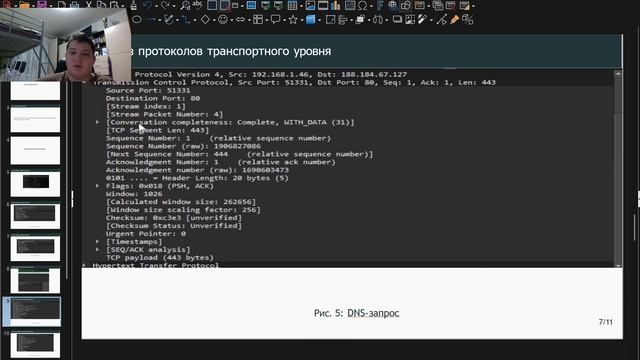Select slide thumbnail 3 in the panel
Viewport: 640px width, 360px height.
(35, 119)
